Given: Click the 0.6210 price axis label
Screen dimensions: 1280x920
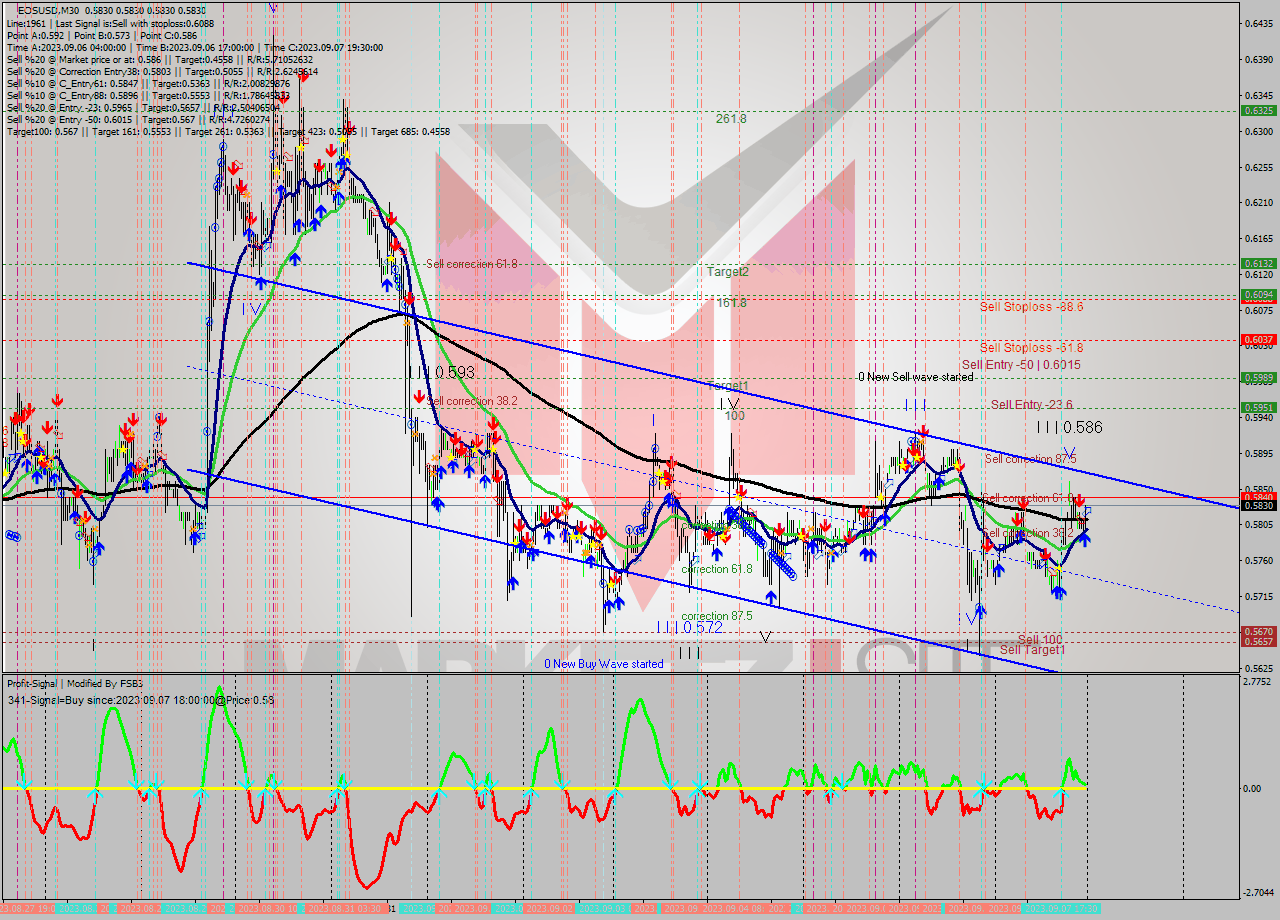Looking at the screenshot, I should (1259, 203).
